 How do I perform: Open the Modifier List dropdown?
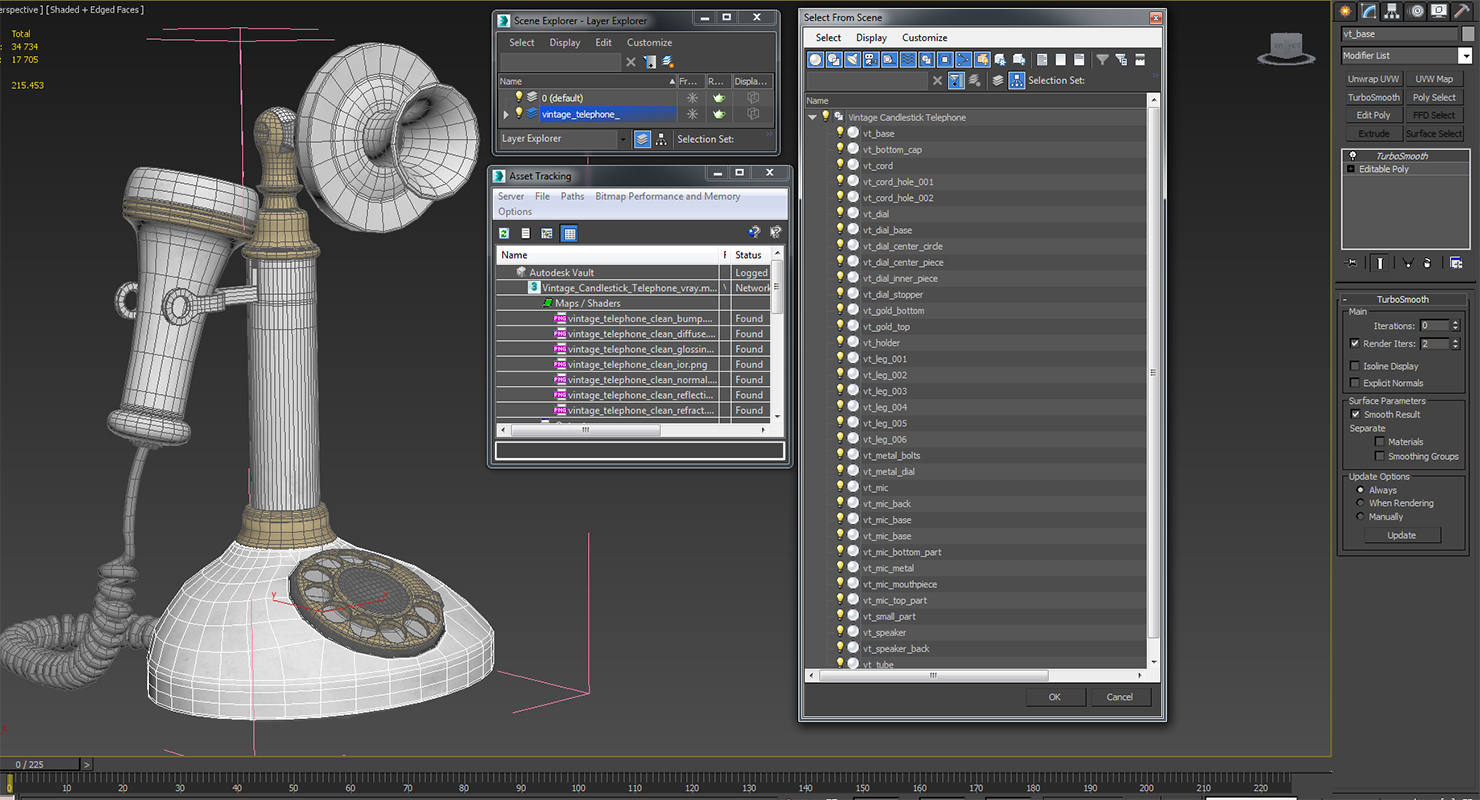pos(1406,56)
